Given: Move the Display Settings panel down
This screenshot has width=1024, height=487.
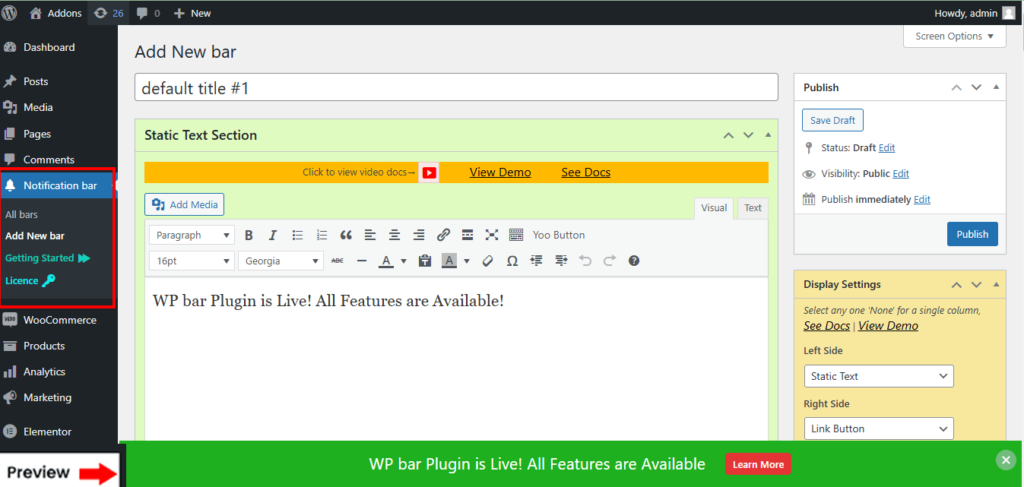Looking at the screenshot, I should 976,285.
